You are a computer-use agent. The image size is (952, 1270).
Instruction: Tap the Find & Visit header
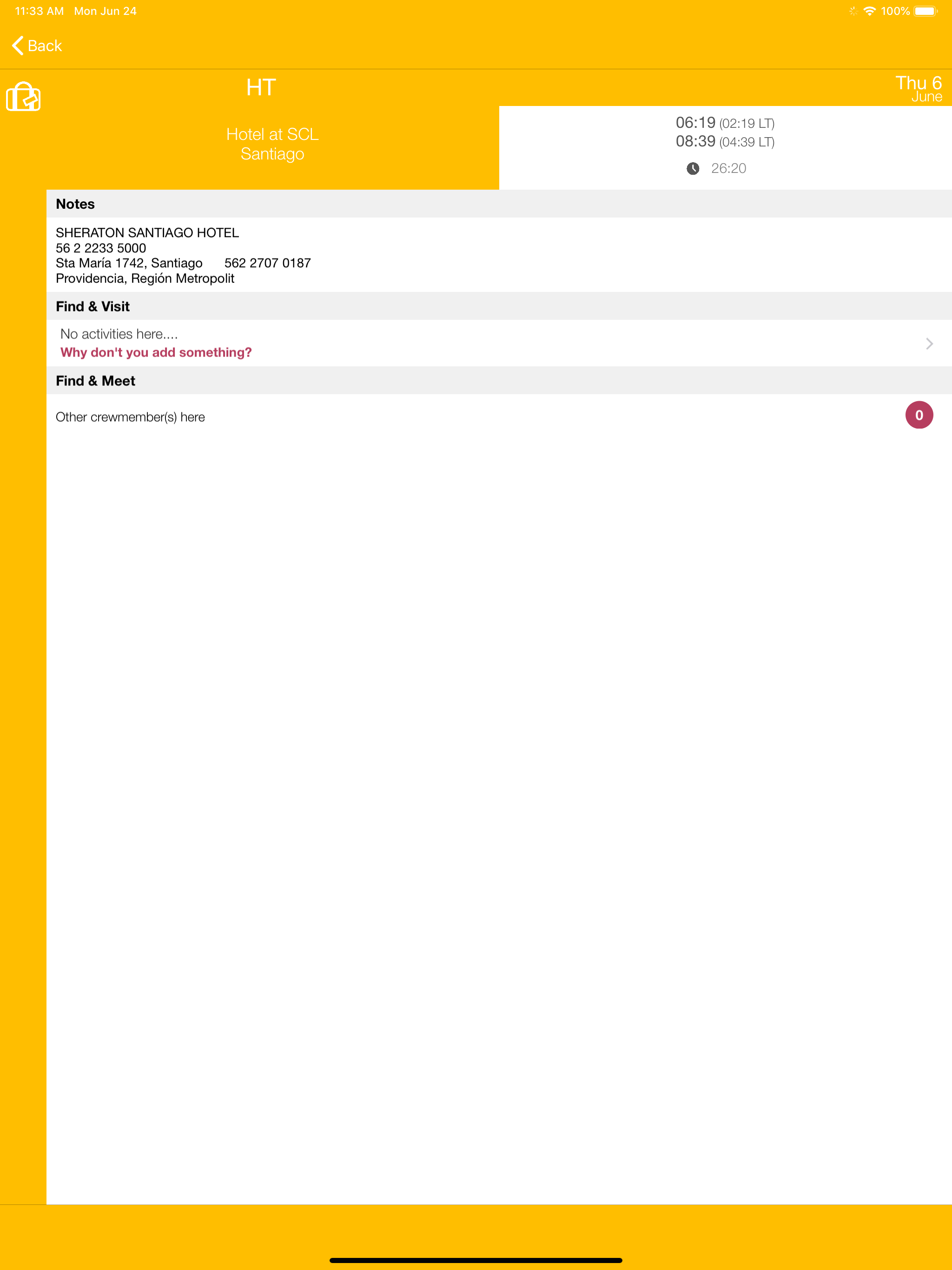93,307
